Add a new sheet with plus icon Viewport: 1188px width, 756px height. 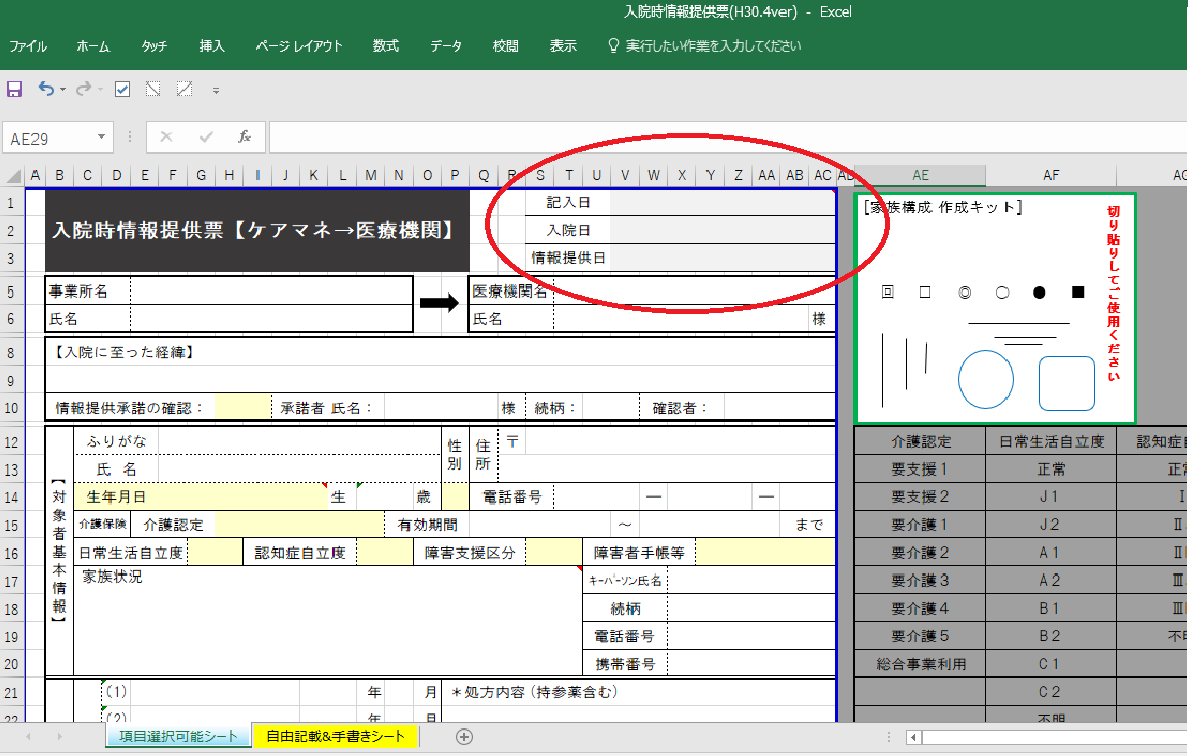pos(464,737)
